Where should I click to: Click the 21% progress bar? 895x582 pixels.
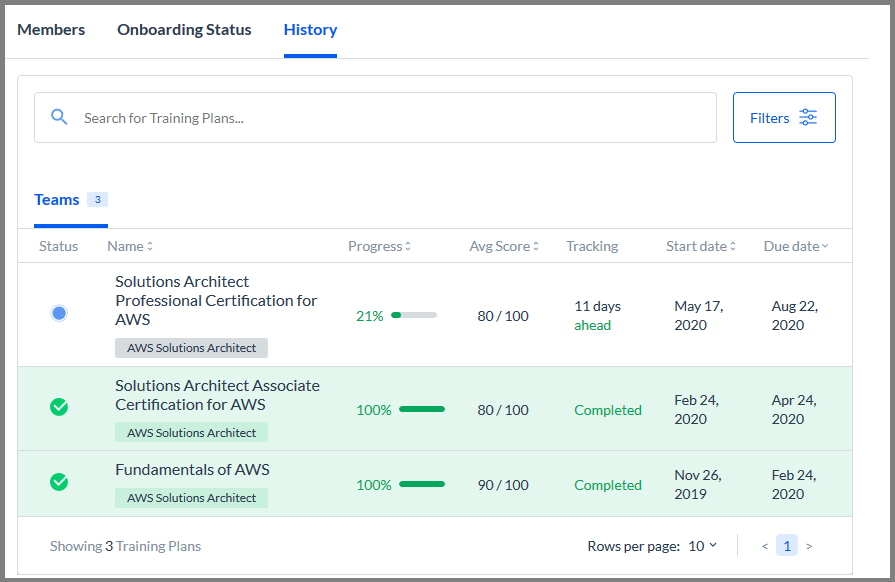click(414, 315)
